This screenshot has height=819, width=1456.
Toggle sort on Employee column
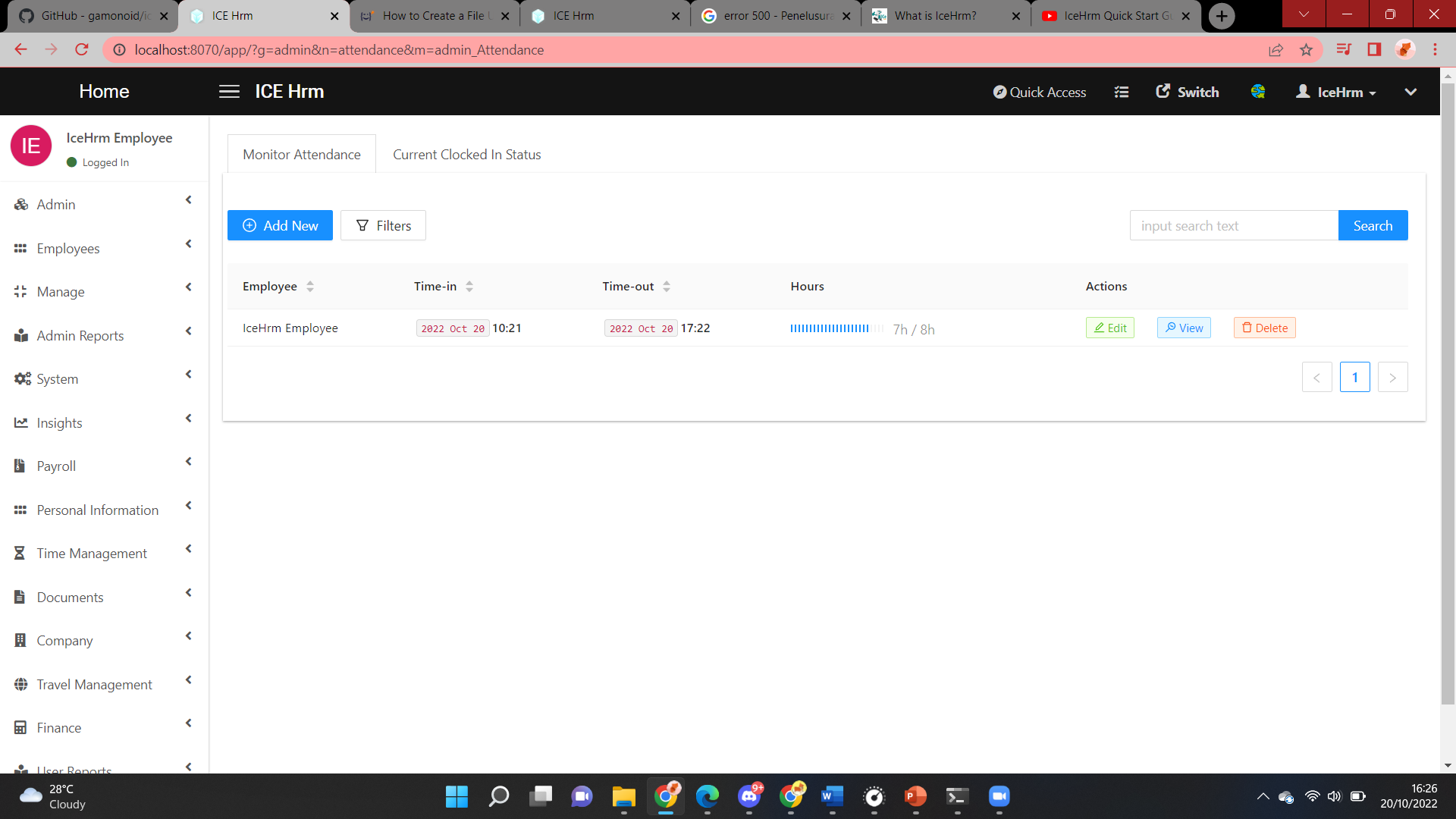point(310,287)
